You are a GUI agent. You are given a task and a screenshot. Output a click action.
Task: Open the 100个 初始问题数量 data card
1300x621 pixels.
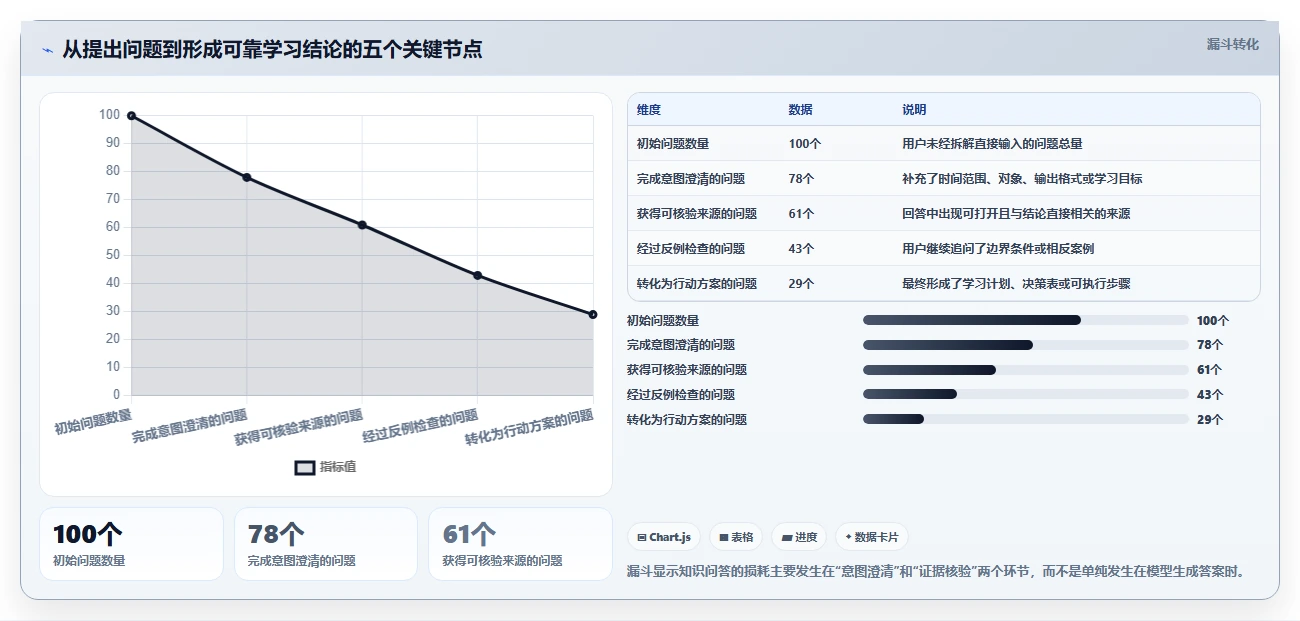pyautogui.click(x=131, y=544)
